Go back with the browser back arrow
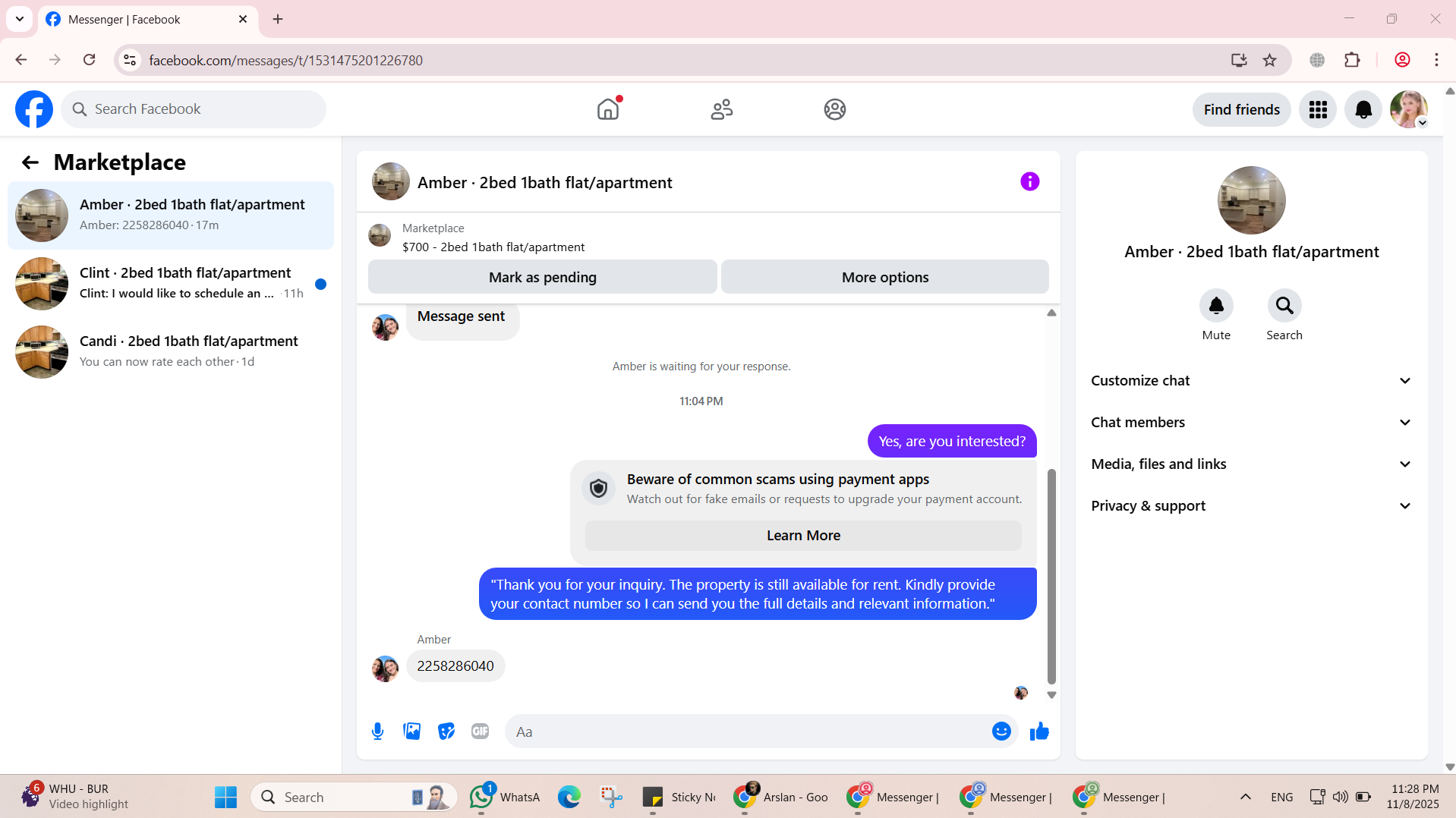This screenshot has width=1456, height=818. [21, 60]
